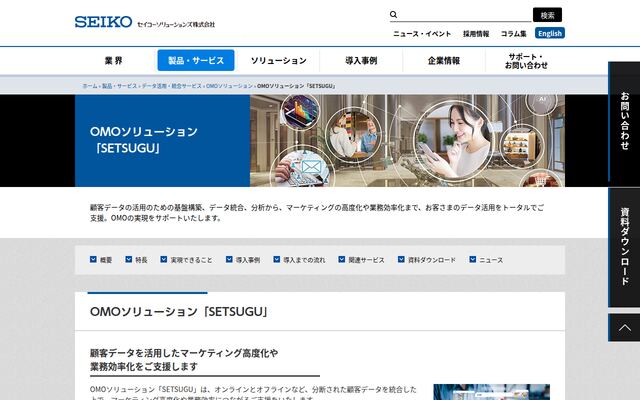Jump to ニュース section anchor

pyautogui.click(x=491, y=260)
